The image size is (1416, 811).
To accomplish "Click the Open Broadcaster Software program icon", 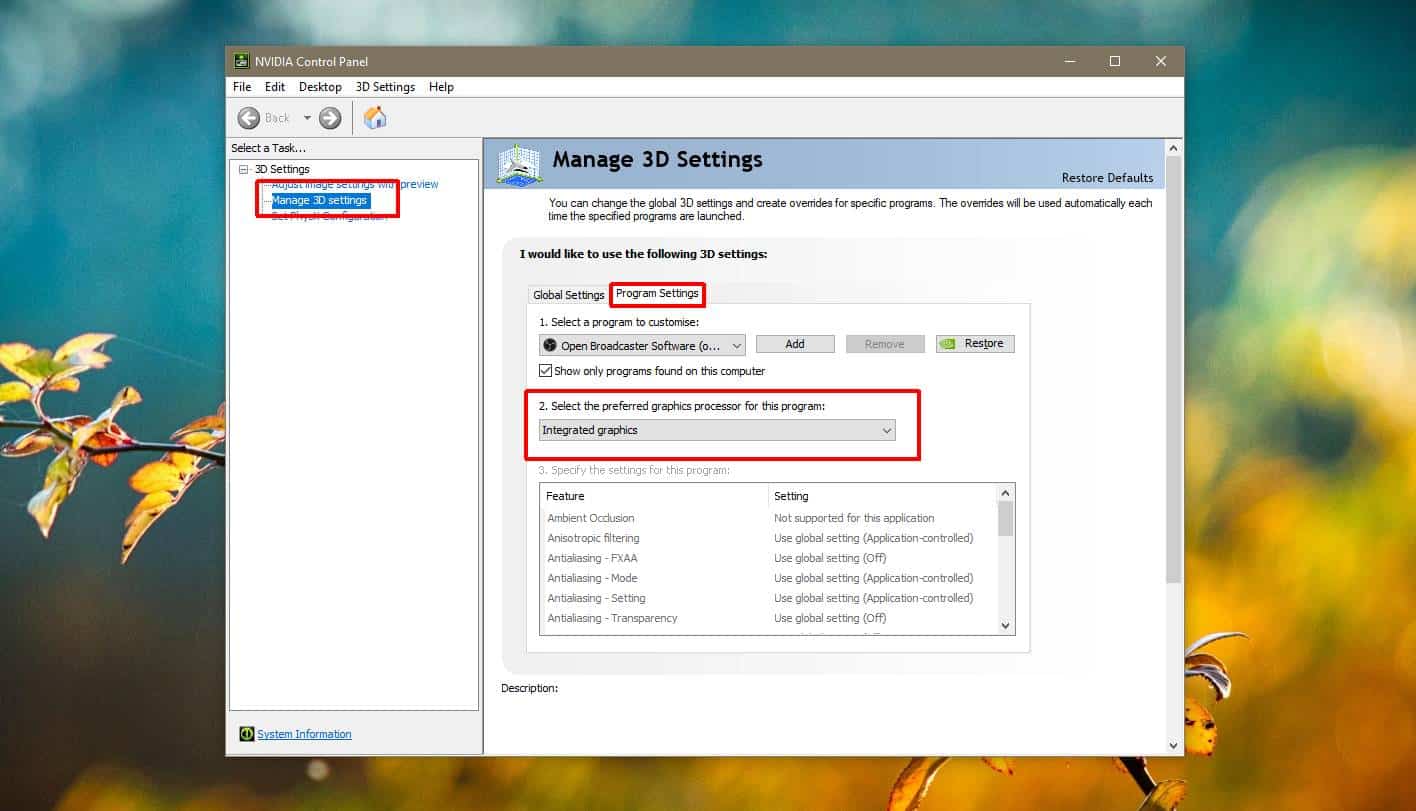I will [x=549, y=345].
